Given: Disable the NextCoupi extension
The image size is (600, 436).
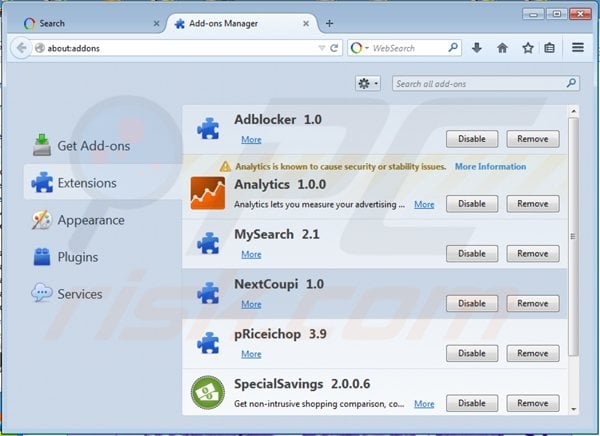Looking at the screenshot, I should pos(472,303).
